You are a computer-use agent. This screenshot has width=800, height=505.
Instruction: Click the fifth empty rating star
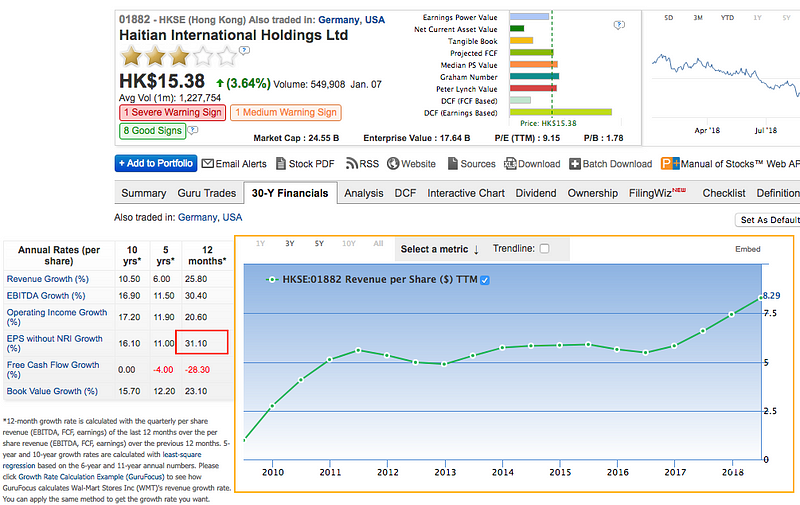point(227,56)
